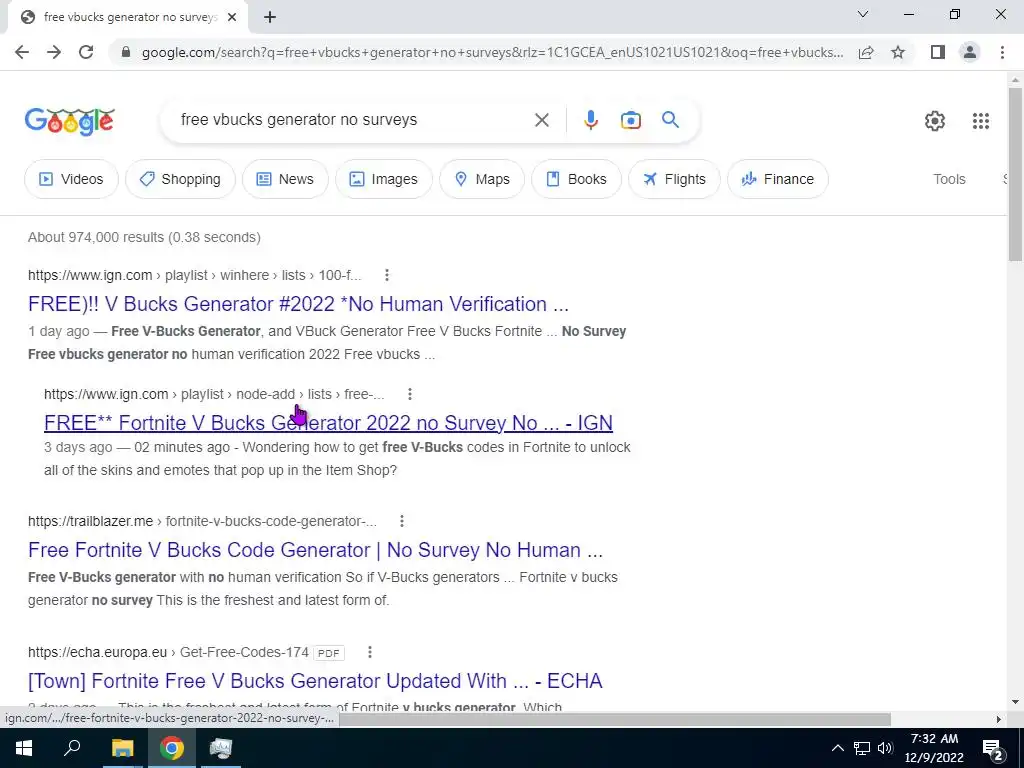Open the search Tools options

point(949,179)
